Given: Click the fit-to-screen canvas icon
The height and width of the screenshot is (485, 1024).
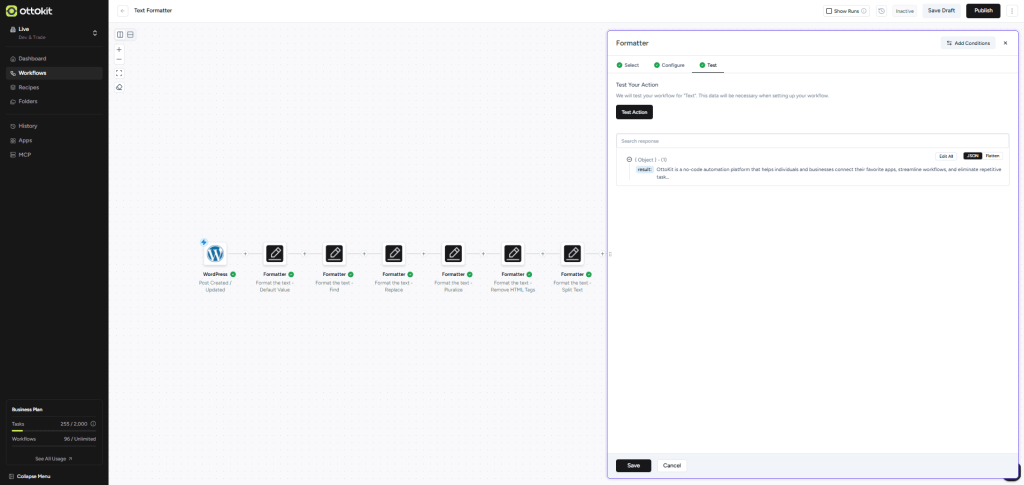Looking at the screenshot, I should pyautogui.click(x=119, y=73).
